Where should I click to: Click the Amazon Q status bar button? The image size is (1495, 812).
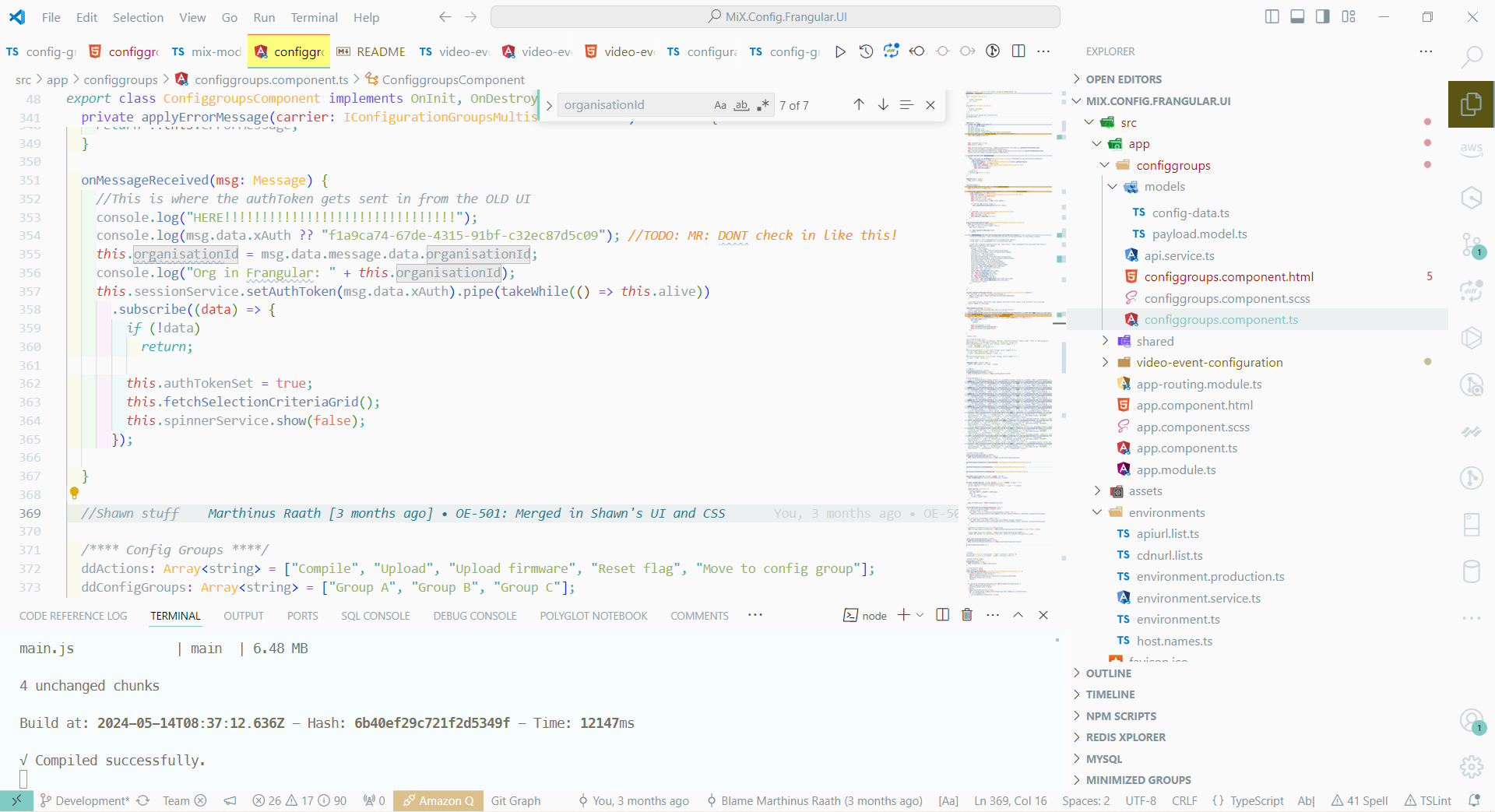pos(438,800)
